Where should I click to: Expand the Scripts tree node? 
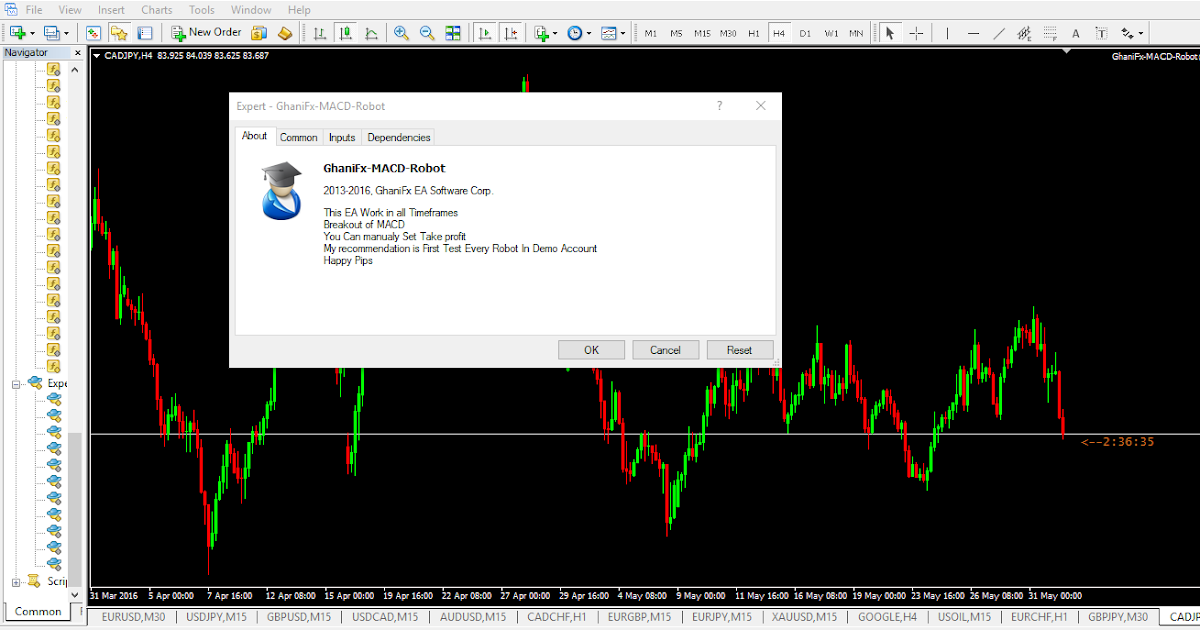[17, 582]
